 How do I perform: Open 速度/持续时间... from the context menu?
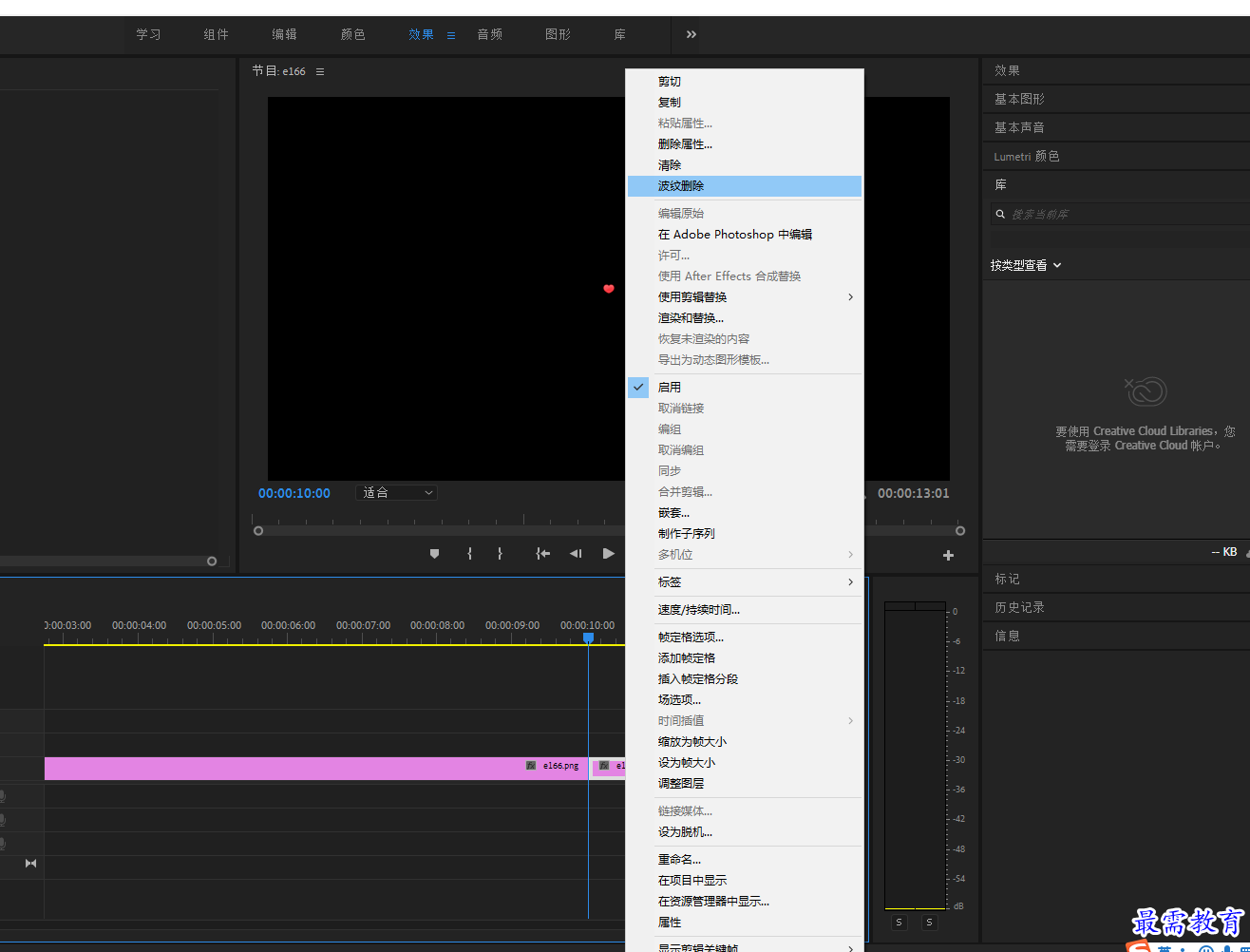coord(745,610)
